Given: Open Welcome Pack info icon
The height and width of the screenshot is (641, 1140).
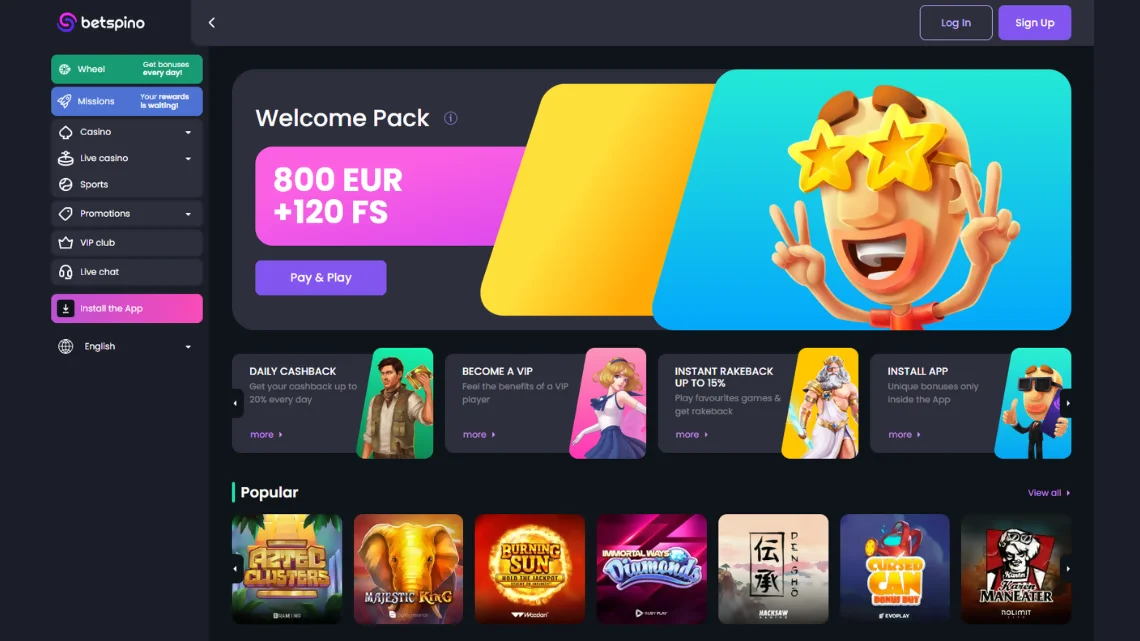Looking at the screenshot, I should [x=451, y=118].
